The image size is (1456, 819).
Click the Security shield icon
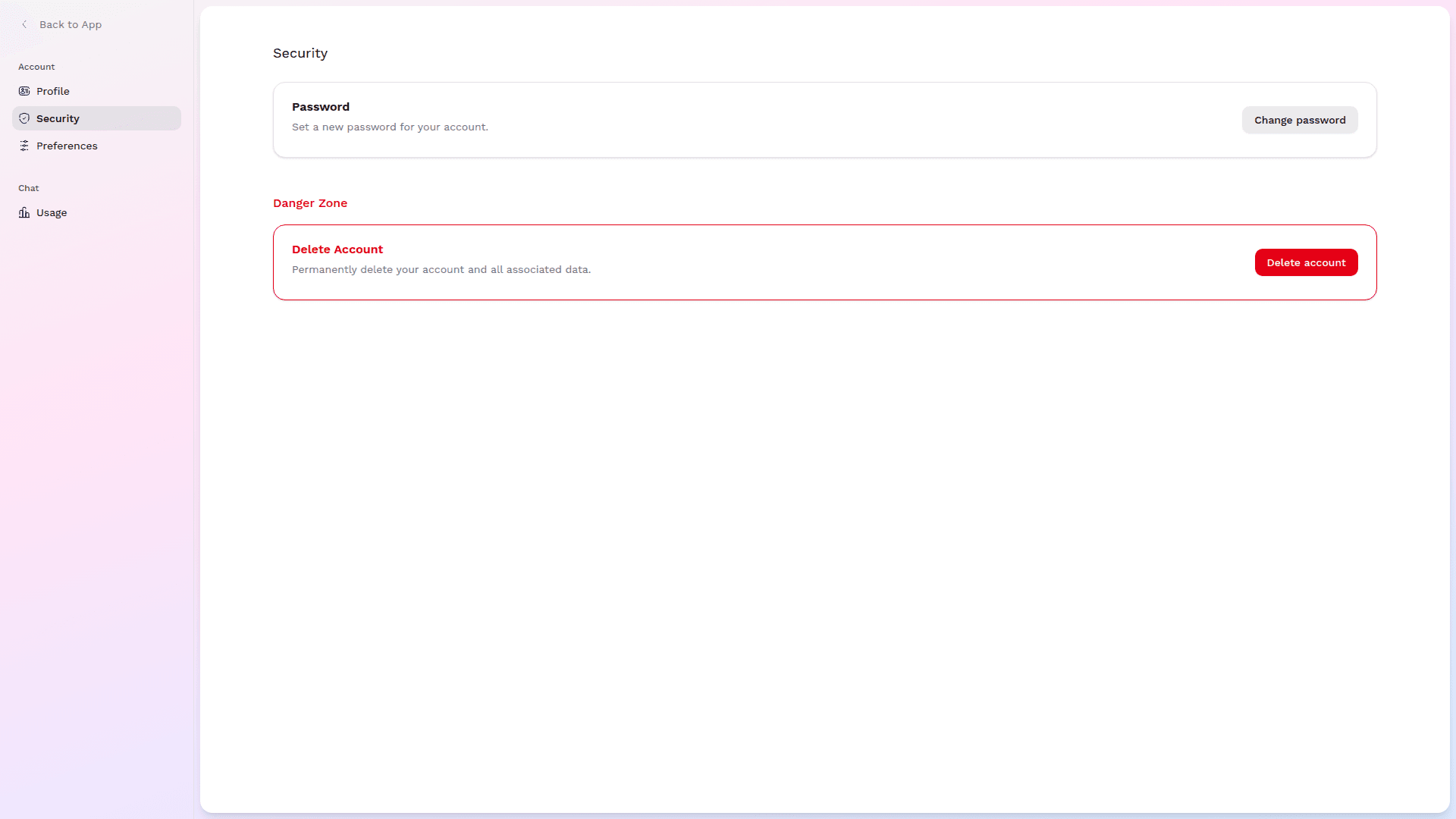[x=24, y=118]
